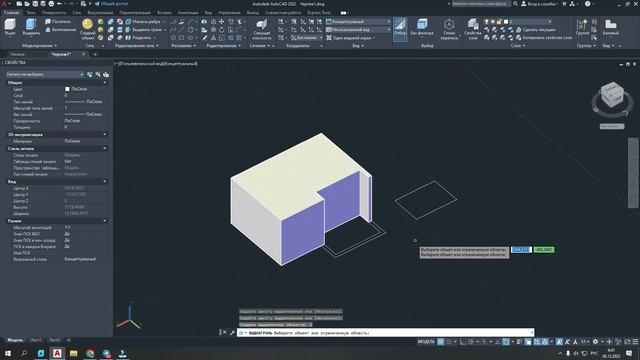Open the Unsaved View (Несохраненный вид) dropdown
The image size is (640, 360).
point(358,30)
